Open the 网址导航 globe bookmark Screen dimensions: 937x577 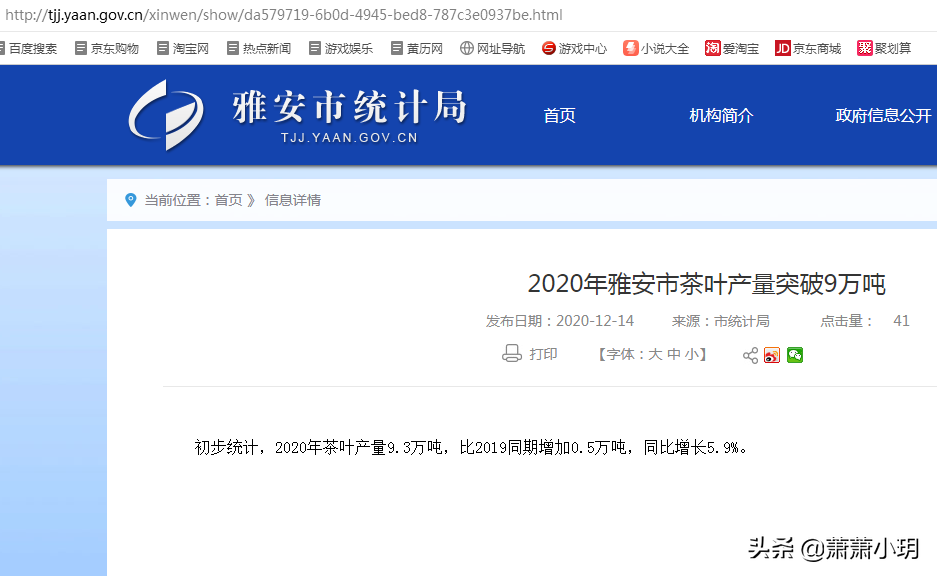(x=492, y=48)
